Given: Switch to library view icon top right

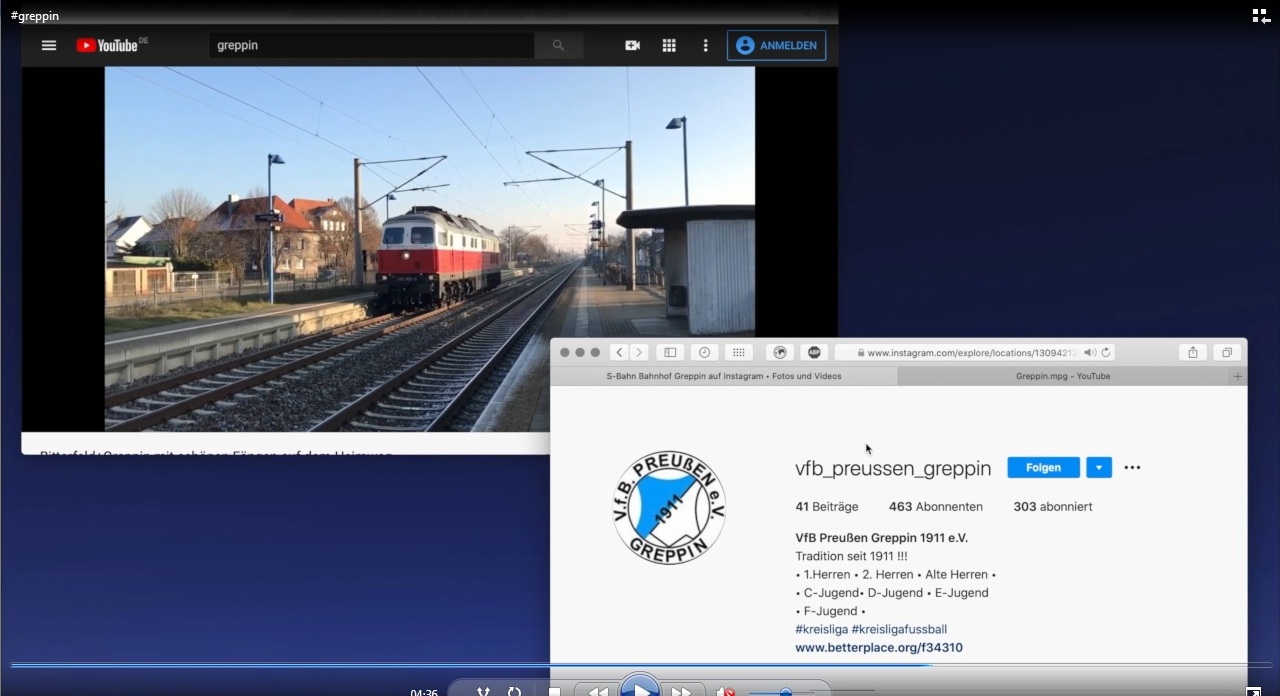Looking at the screenshot, I should 1261,15.
